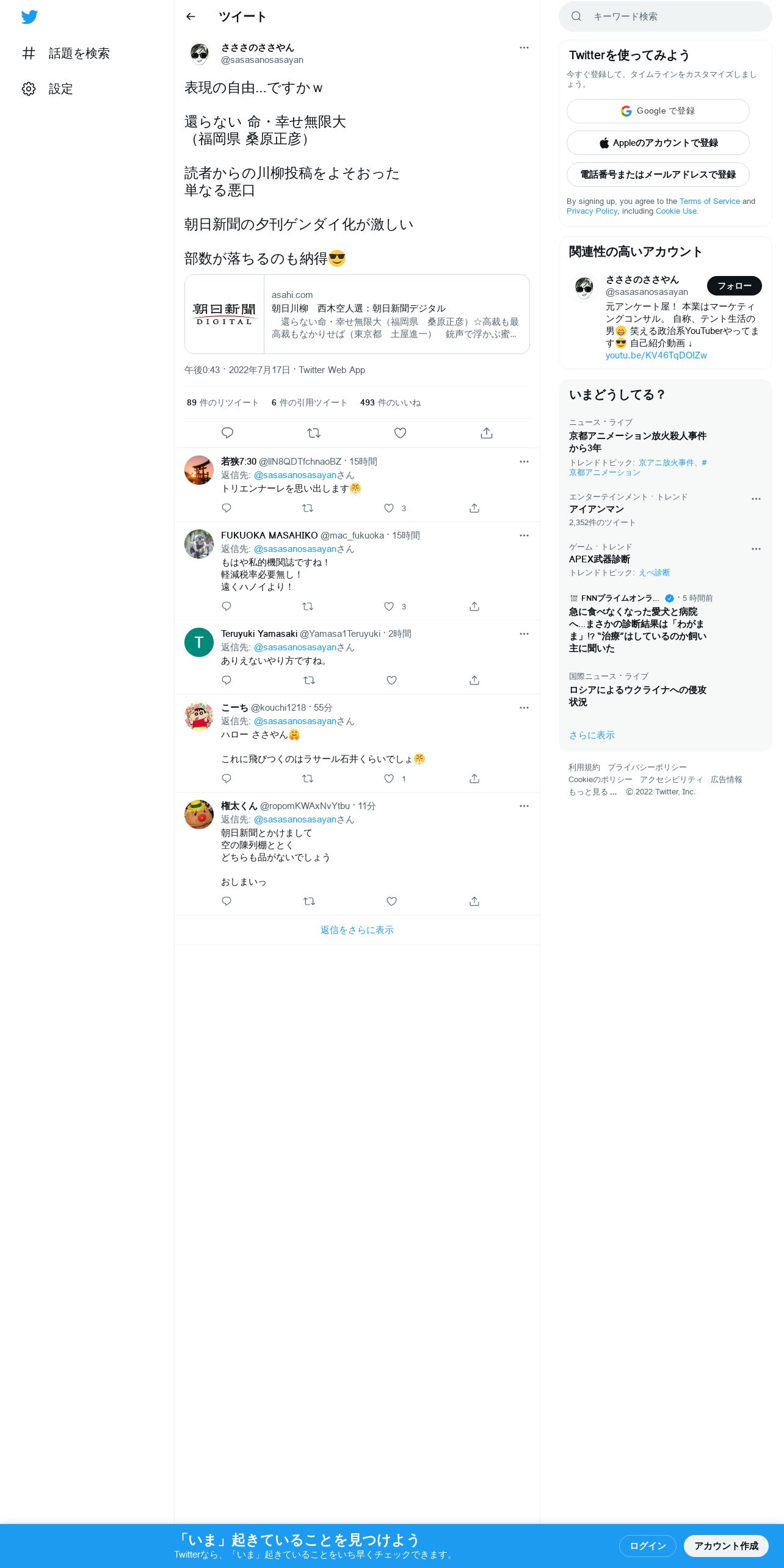
Task: Open more options for アイアンマン trend
Action: (756, 499)
